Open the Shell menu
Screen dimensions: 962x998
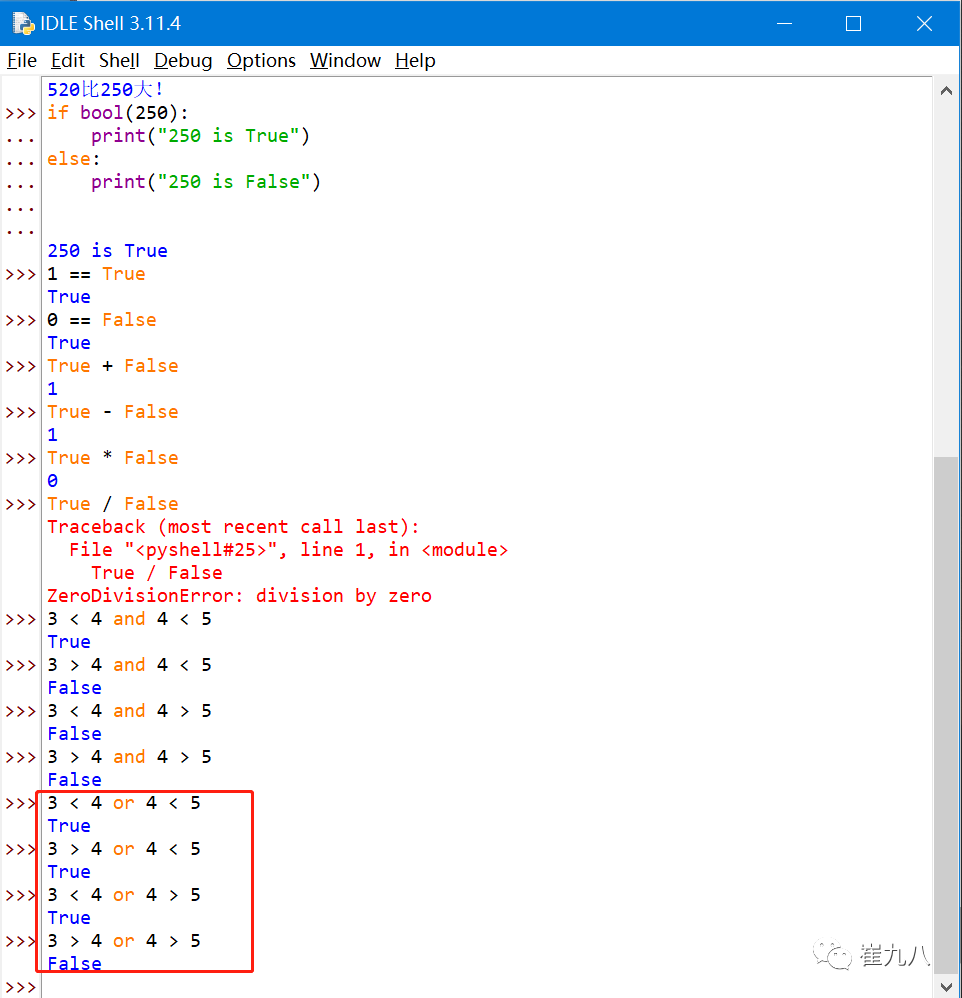[119, 60]
